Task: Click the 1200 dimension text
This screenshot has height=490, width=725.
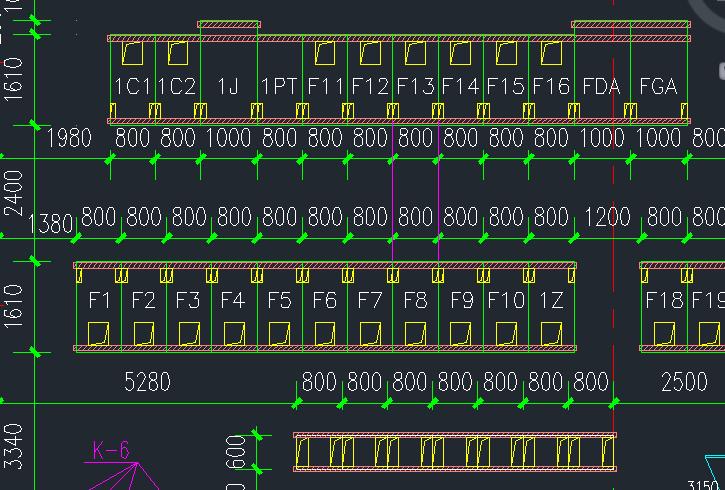Action: click(607, 217)
